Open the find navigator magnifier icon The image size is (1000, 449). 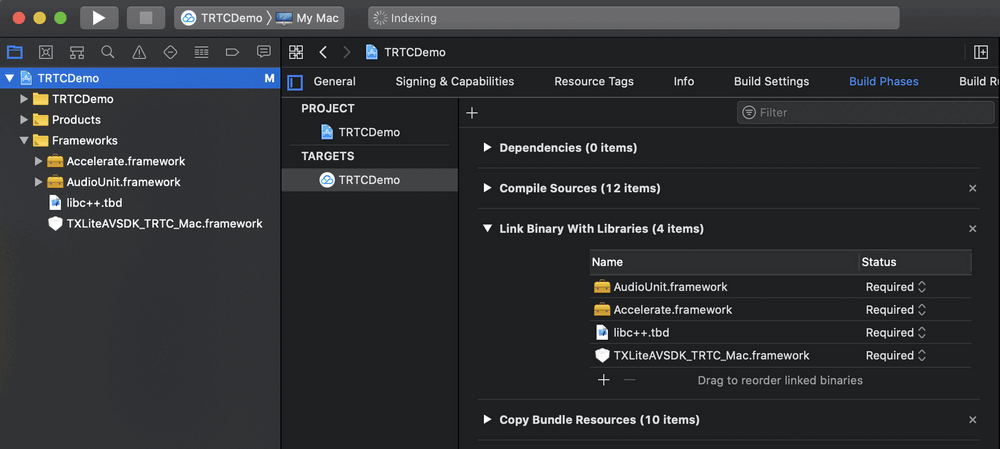[x=108, y=52]
